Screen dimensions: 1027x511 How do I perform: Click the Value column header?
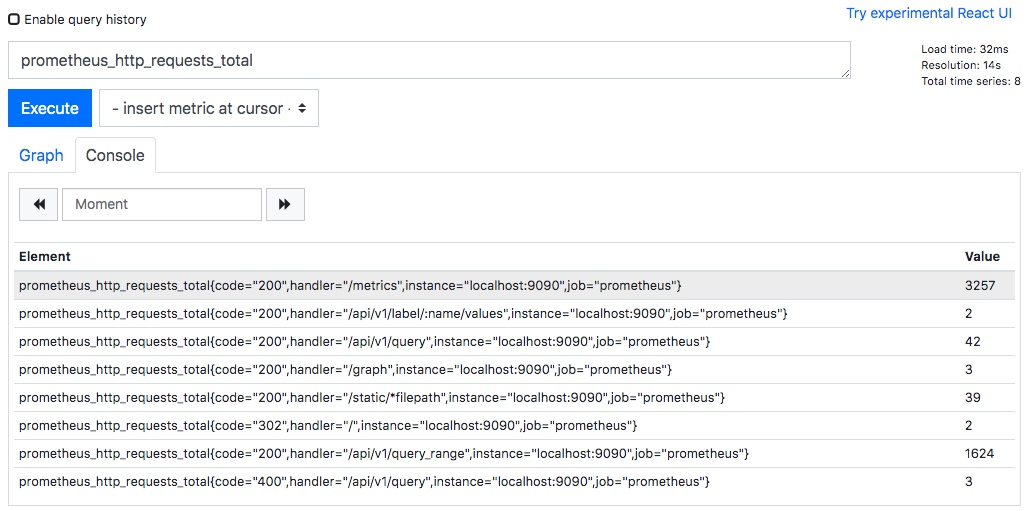[981, 257]
